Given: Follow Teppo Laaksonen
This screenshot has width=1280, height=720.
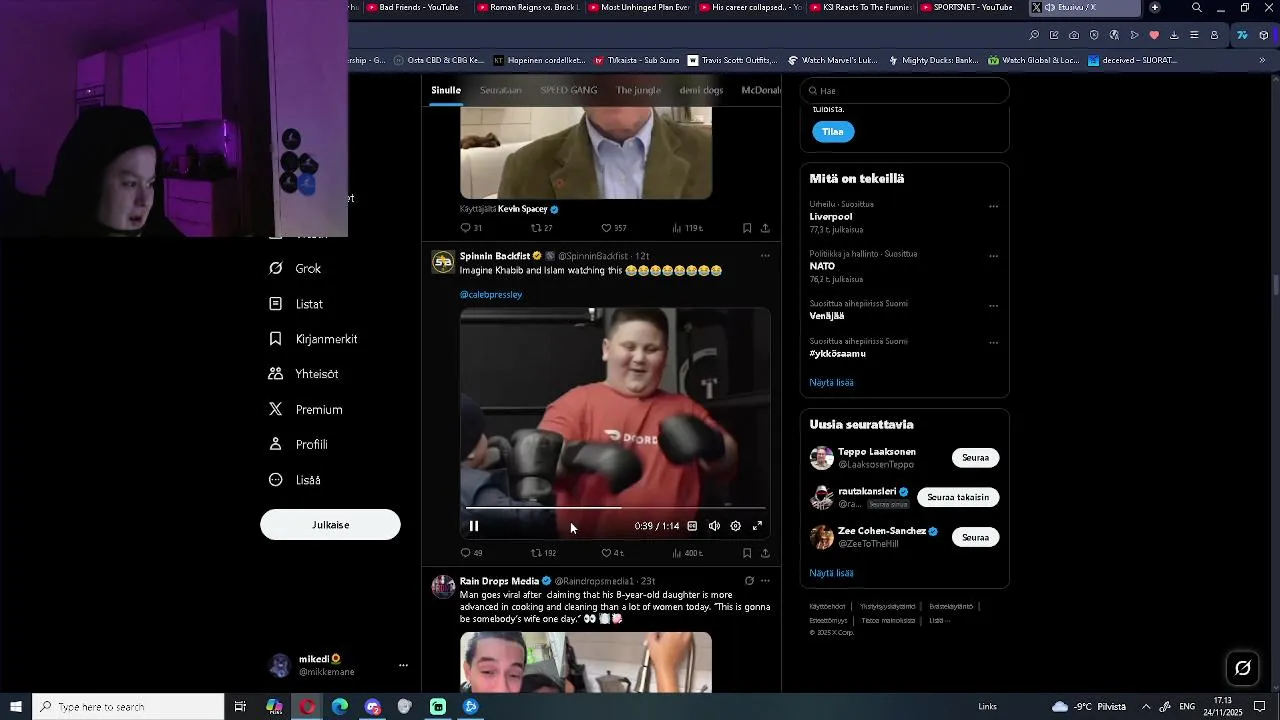Looking at the screenshot, I should tap(975, 458).
